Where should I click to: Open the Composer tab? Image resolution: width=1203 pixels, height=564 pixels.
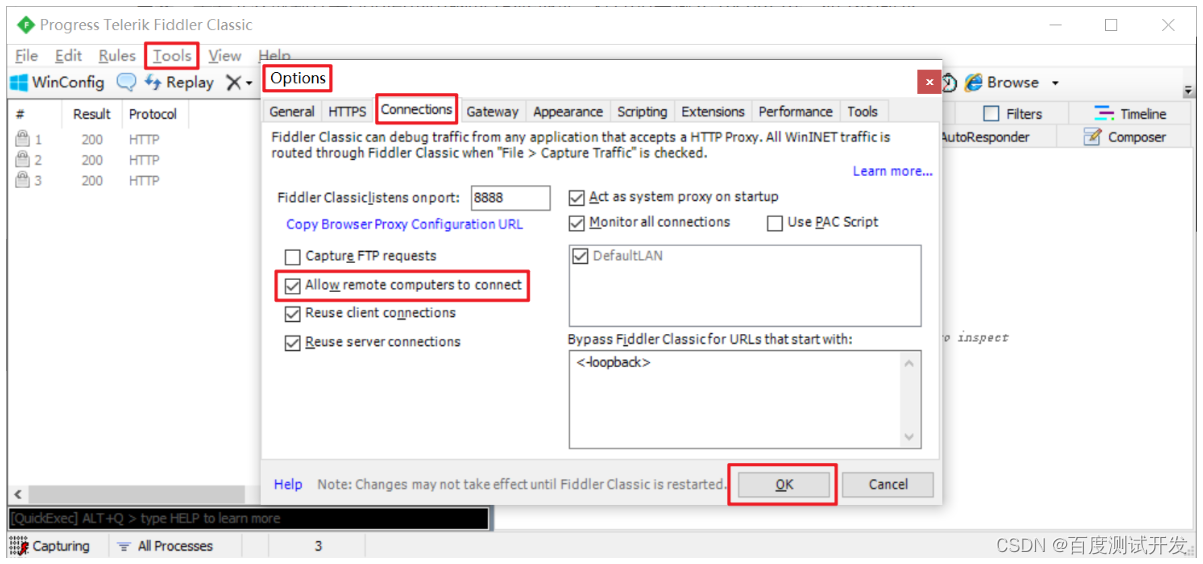click(x=1126, y=137)
